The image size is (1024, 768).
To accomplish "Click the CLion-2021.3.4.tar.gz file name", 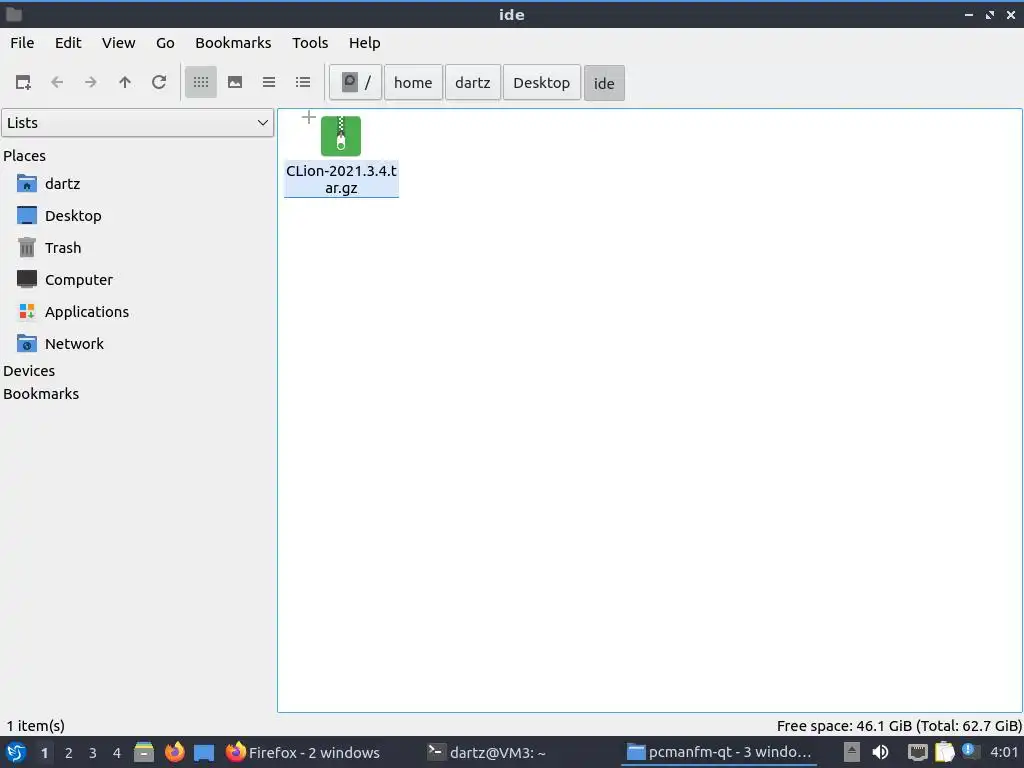I will point(342,179).
